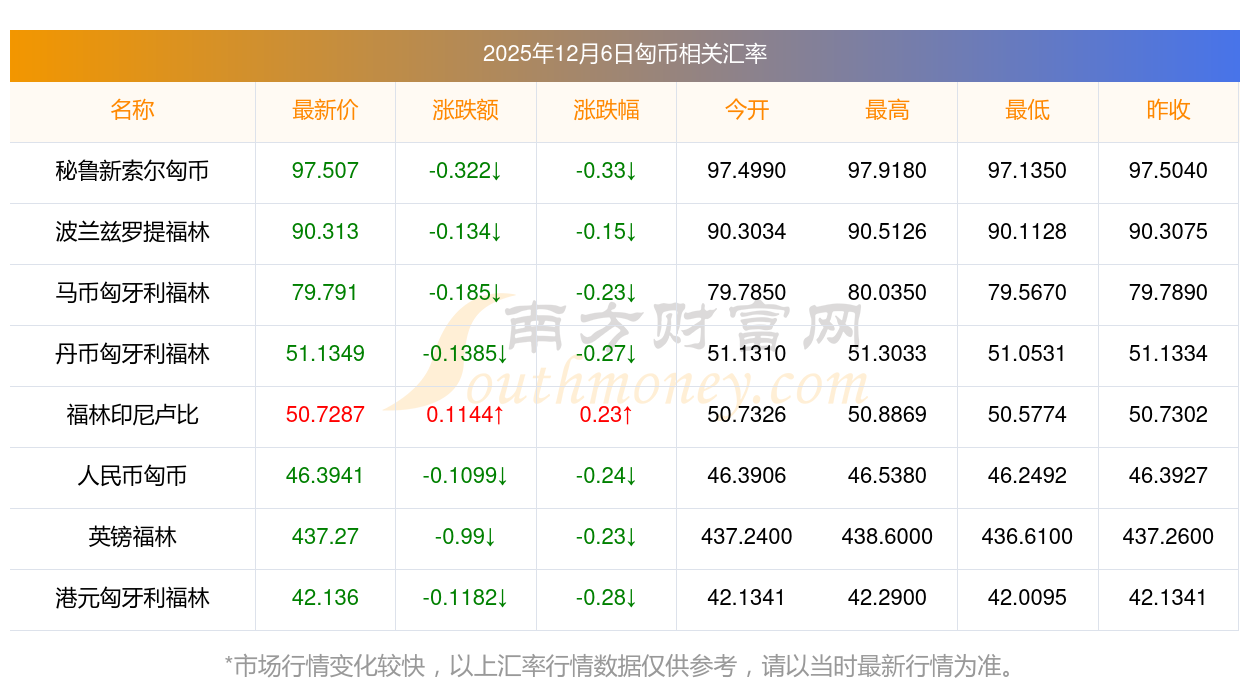Select the '最高' column header
1250x697 pixels.
pos(887,110)
